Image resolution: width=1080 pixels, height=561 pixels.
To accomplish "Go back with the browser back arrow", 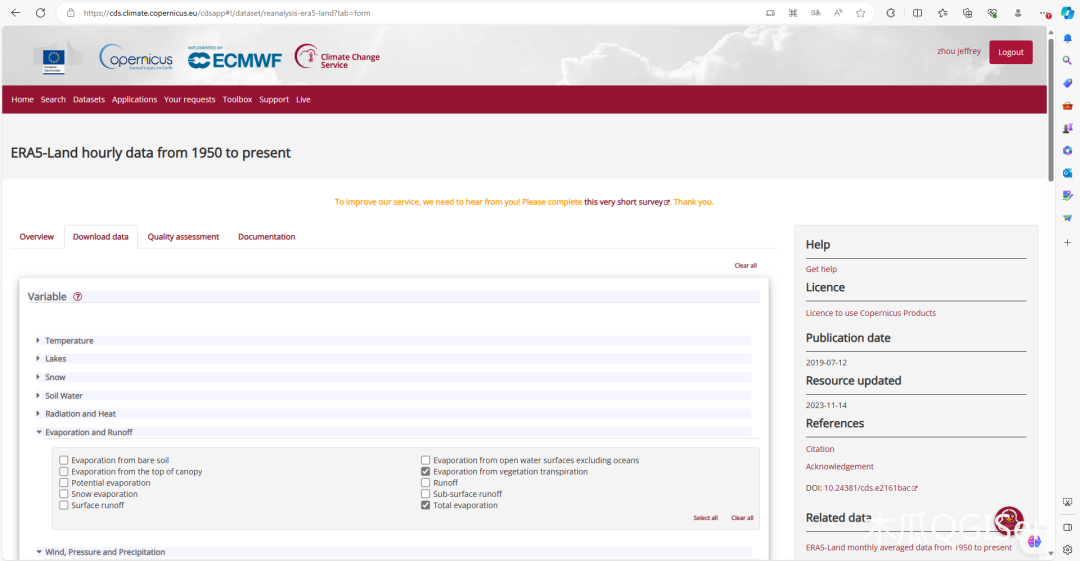I will click(x=16, y=12).
